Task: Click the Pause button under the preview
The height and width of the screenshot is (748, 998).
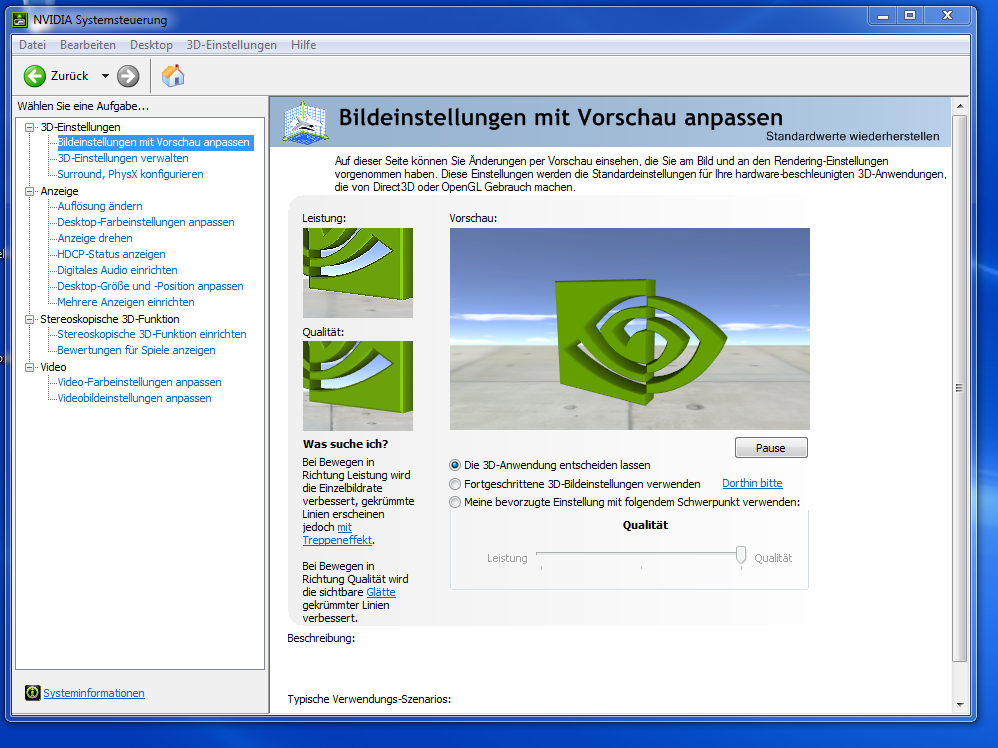Action: (x=771, y=448)
